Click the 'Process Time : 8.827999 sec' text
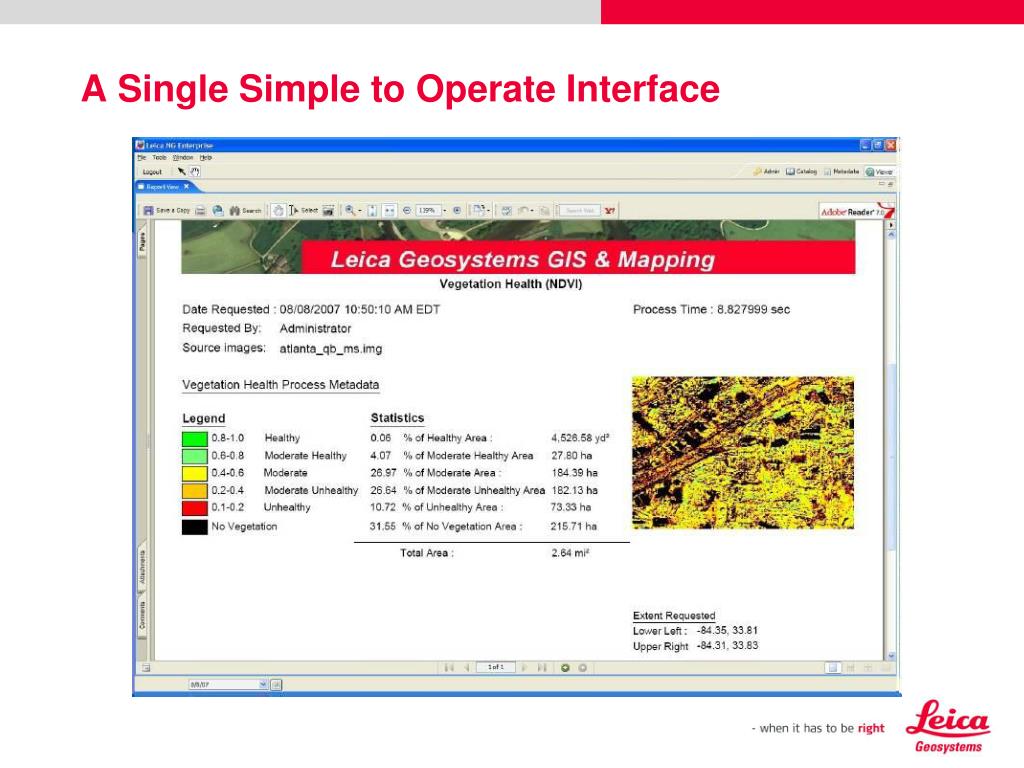This screenshot has height=768, width=1024. (711, 310)
